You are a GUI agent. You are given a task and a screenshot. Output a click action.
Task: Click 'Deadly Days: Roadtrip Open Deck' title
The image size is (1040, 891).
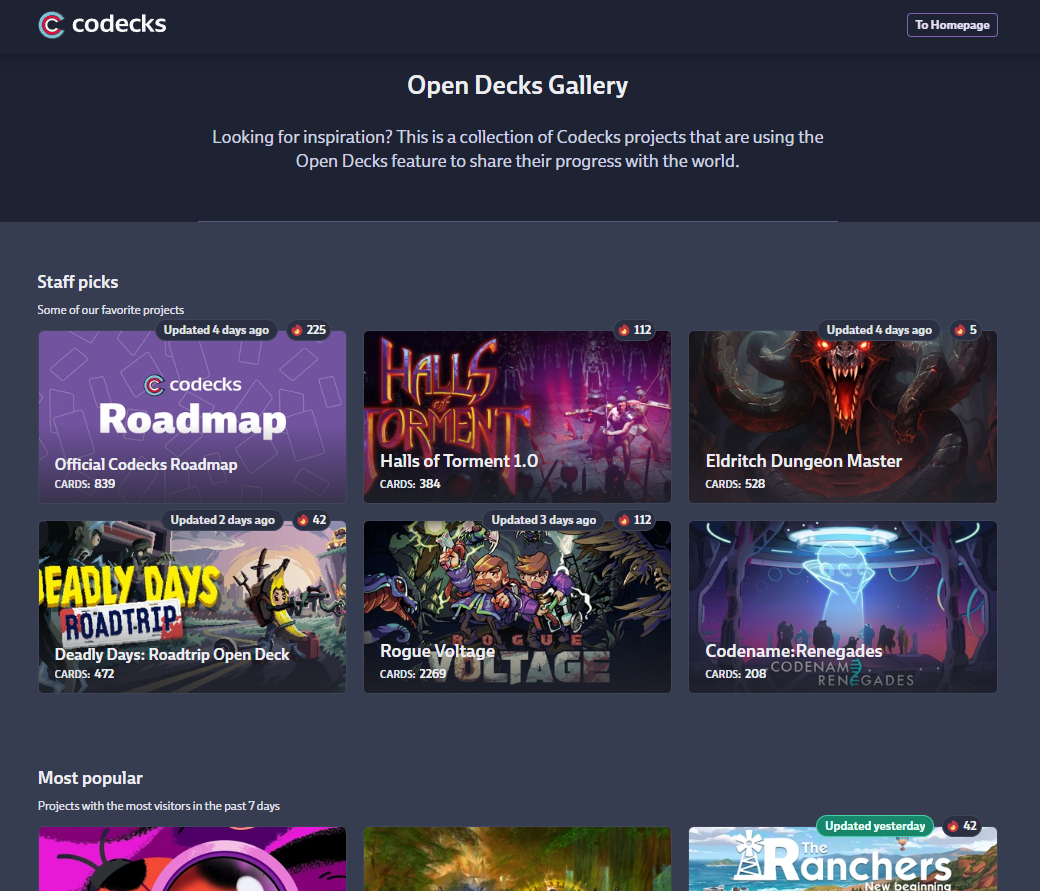click(x=172, y=654)
